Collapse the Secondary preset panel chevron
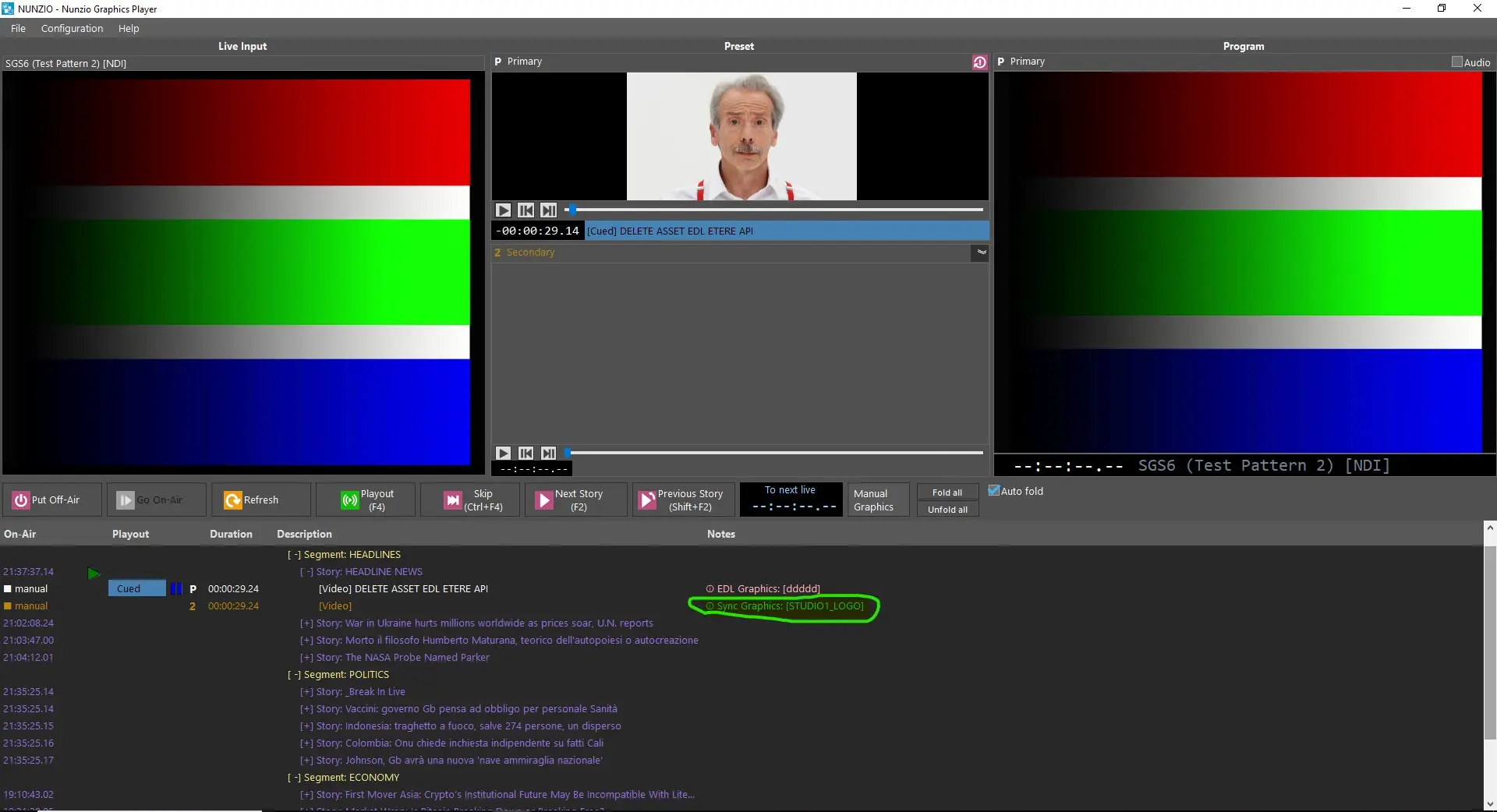 tap(981, 252)
